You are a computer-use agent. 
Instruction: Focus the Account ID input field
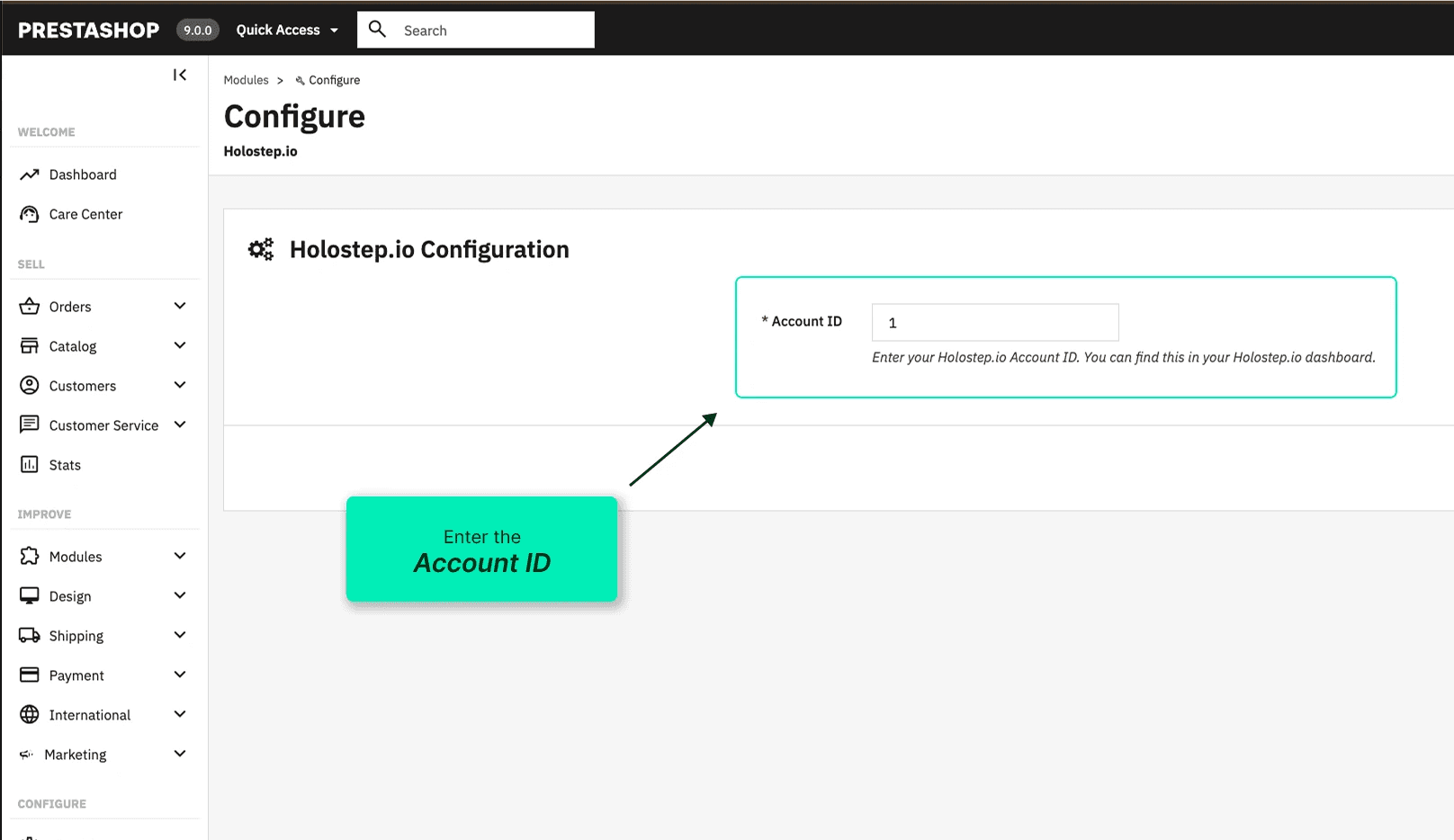point(995,322)
